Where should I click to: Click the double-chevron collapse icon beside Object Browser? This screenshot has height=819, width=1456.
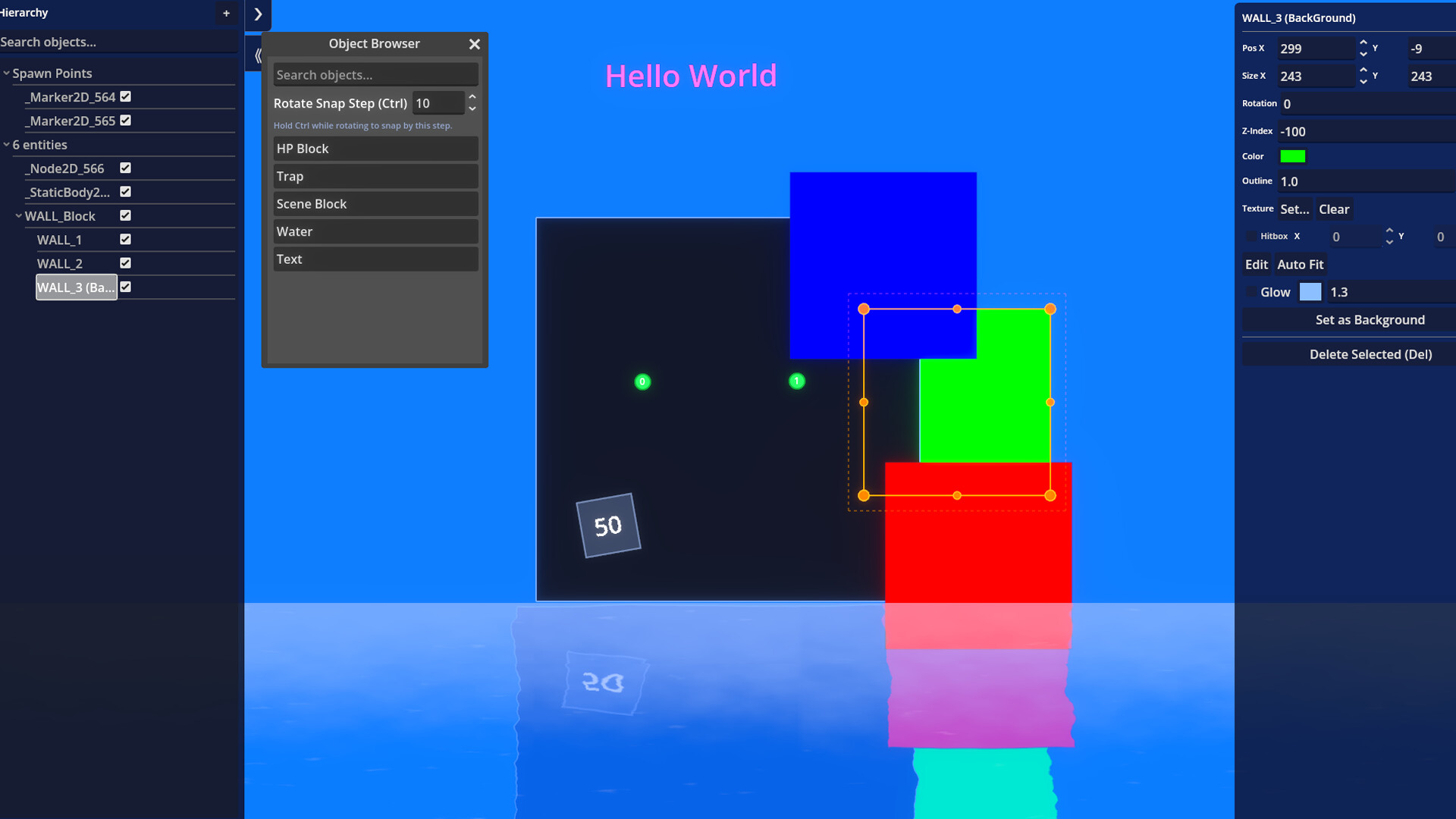coord(257,54)
